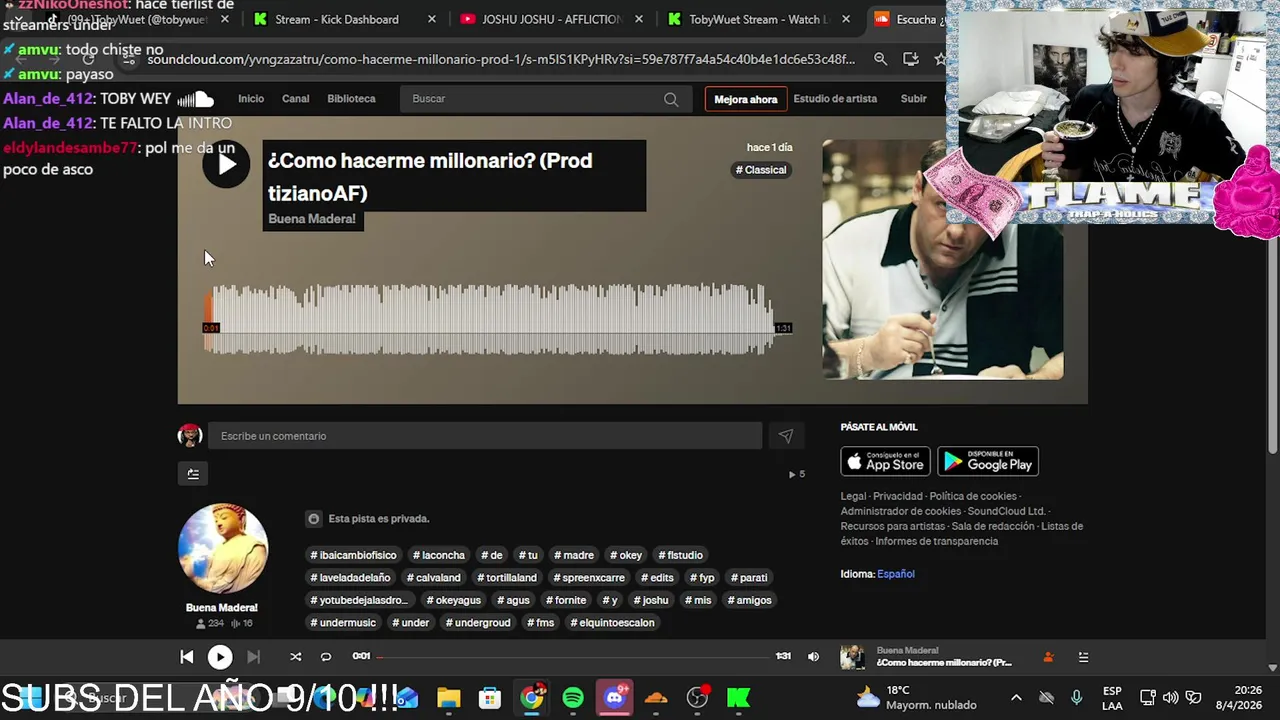The image size is (1280, 720).
Task: Open the Privacidad footer link
Action: (898, 496)
